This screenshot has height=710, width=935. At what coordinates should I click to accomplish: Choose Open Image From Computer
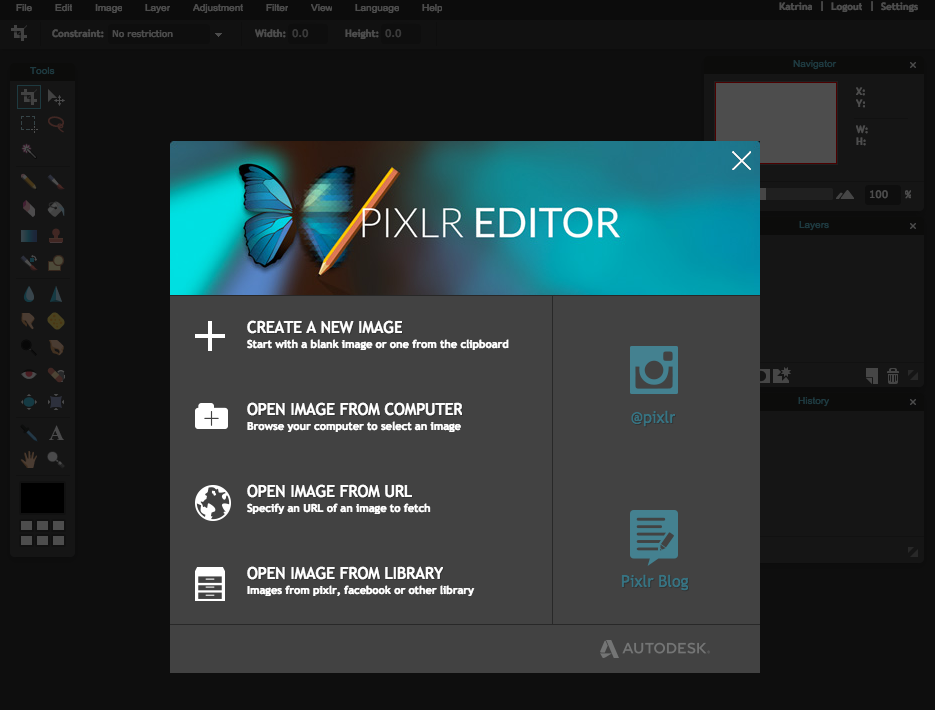[329, 417]
